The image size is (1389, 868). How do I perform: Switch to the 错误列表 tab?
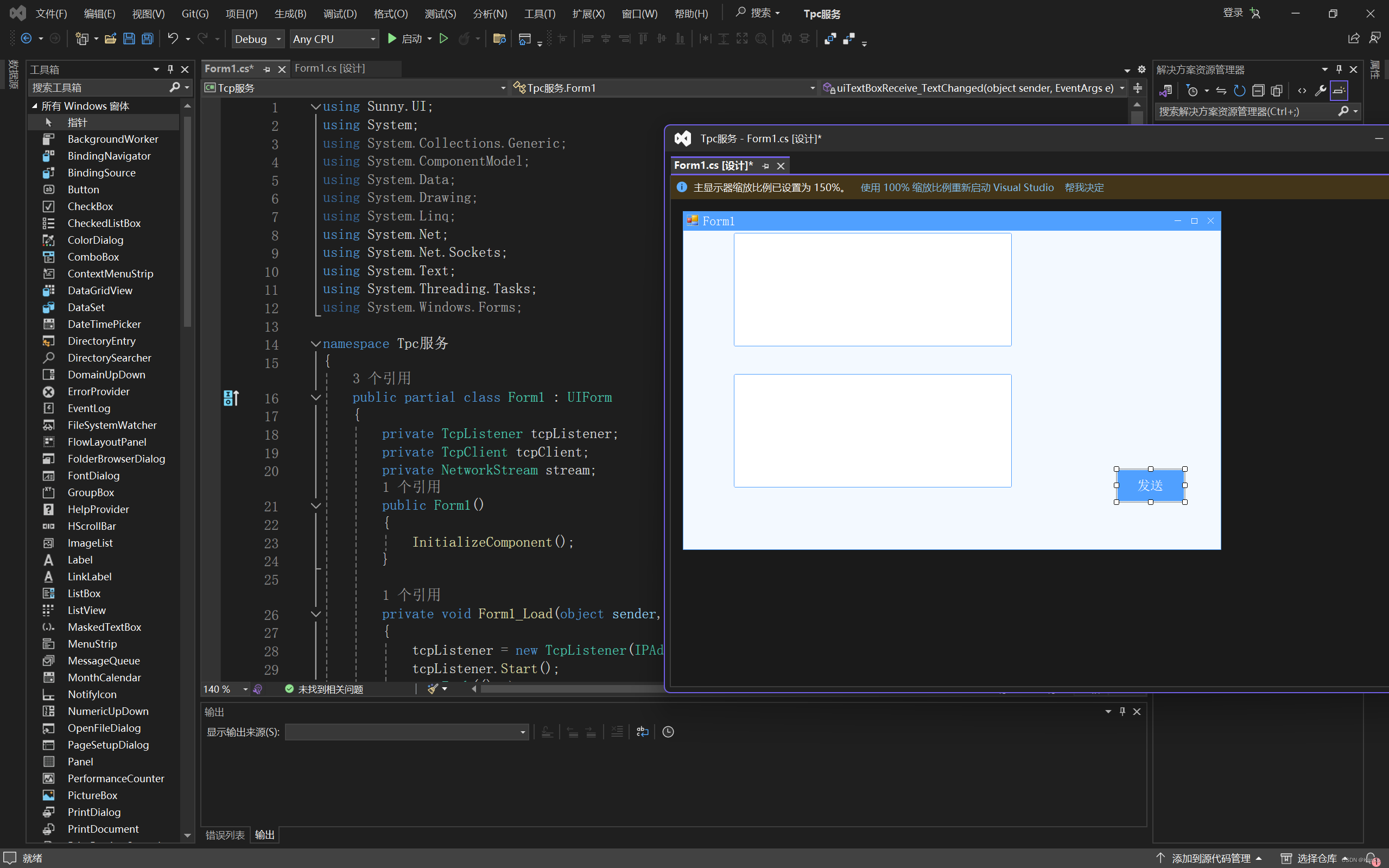225,835
